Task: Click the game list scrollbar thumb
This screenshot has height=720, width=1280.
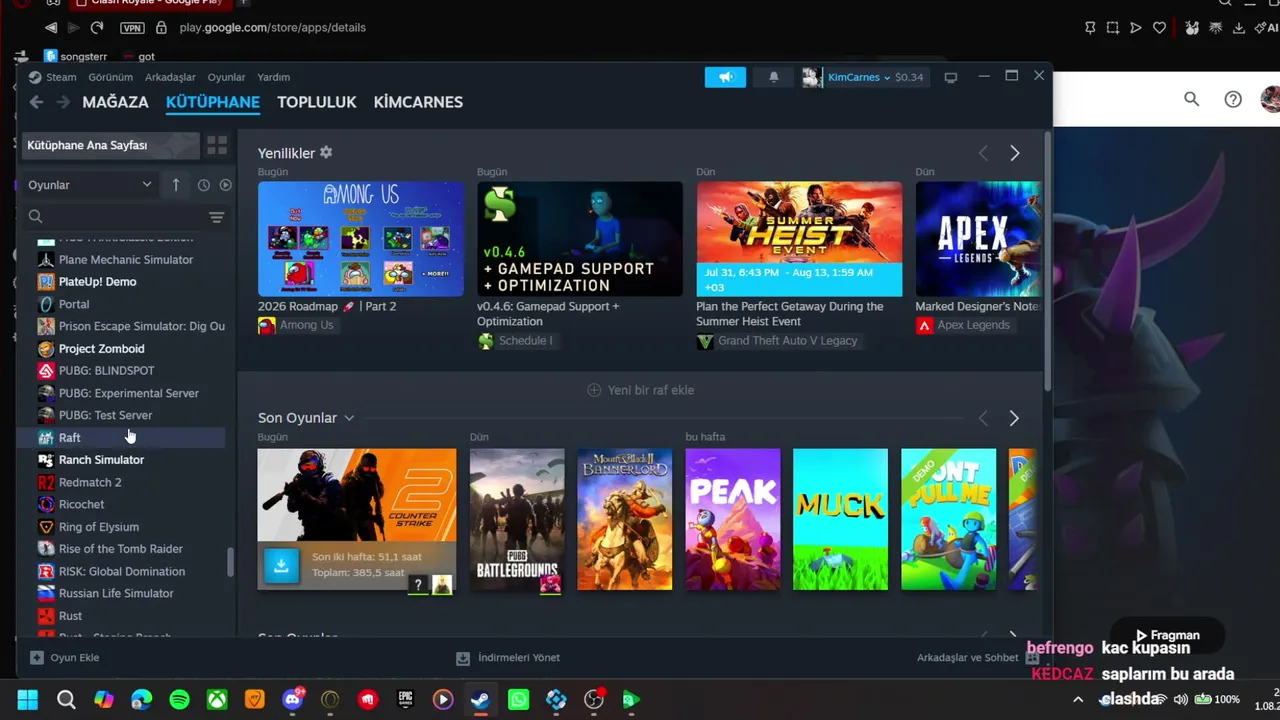Action: pyautogui.click(x=230, y=562)
